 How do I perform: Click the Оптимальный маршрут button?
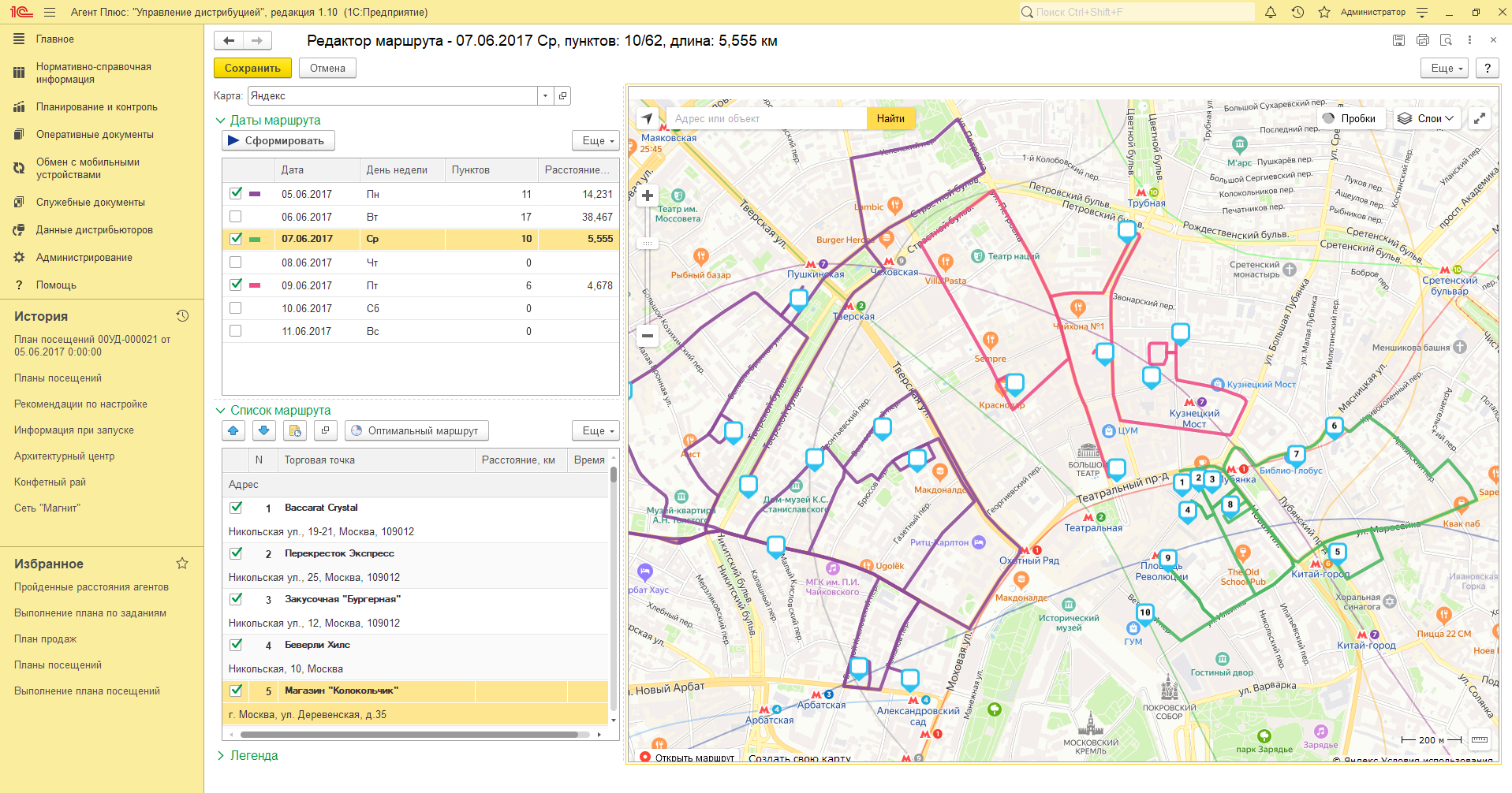pyautogui.click(x=415, y=430)
